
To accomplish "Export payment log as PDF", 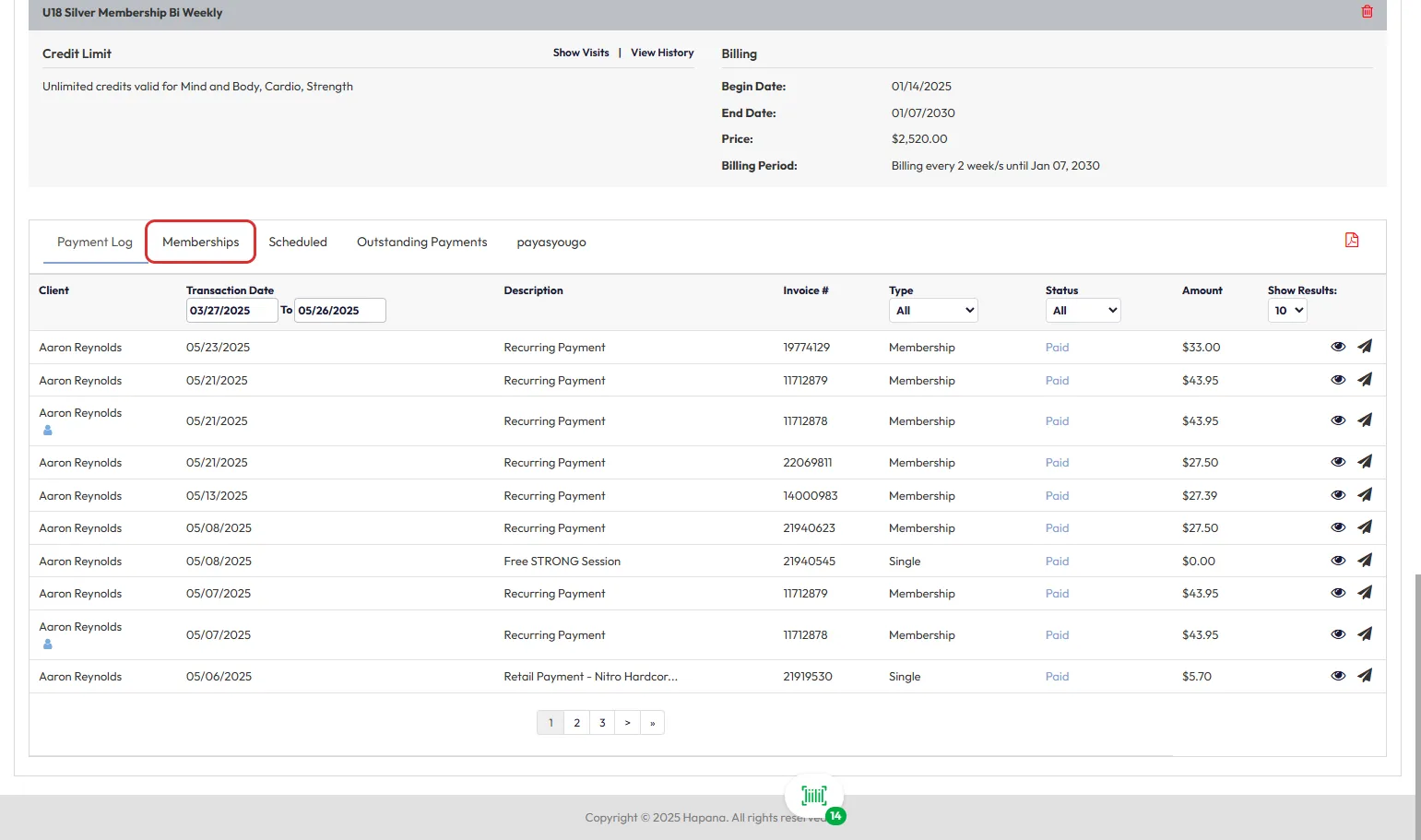I will tap(1352, 241).
